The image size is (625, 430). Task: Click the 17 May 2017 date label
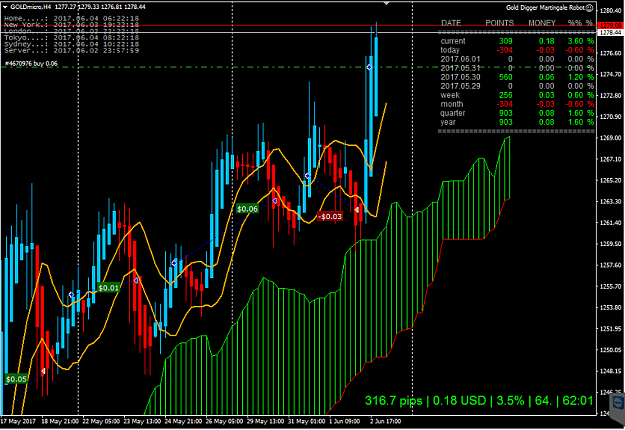click(18, 421)
